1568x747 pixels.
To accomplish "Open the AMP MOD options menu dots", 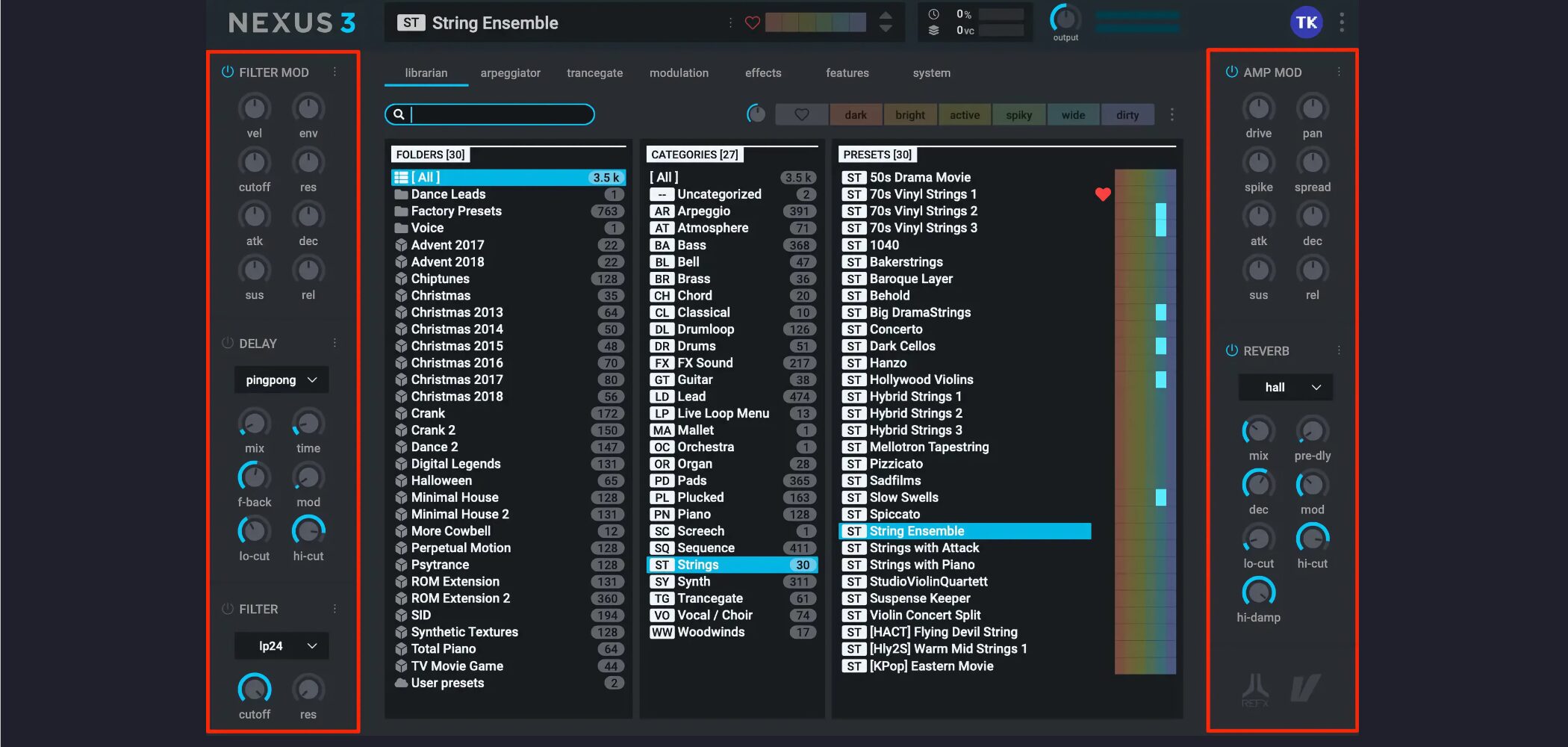I will coord(1339,72).
